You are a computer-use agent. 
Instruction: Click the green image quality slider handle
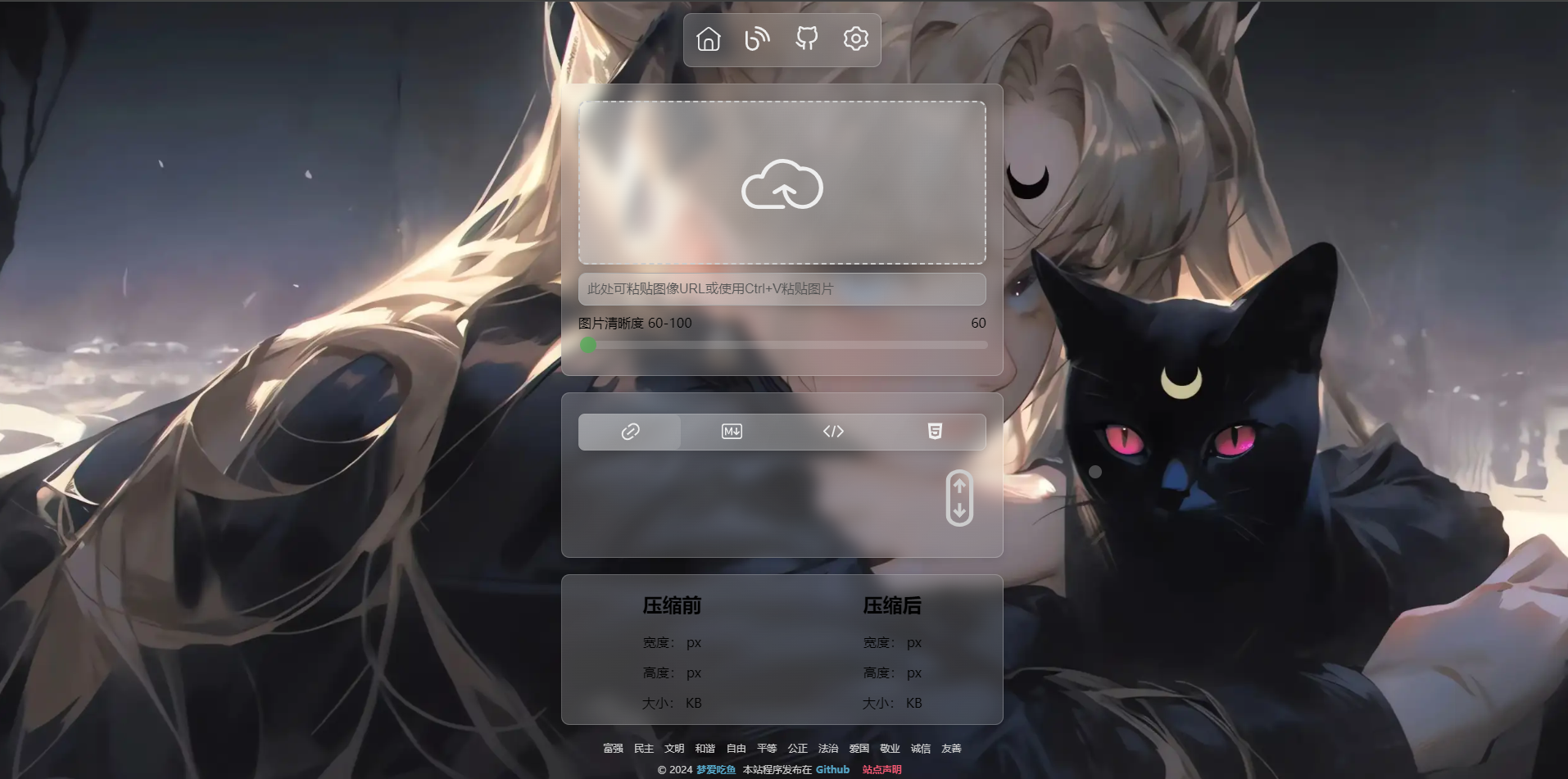pos(588,345)
